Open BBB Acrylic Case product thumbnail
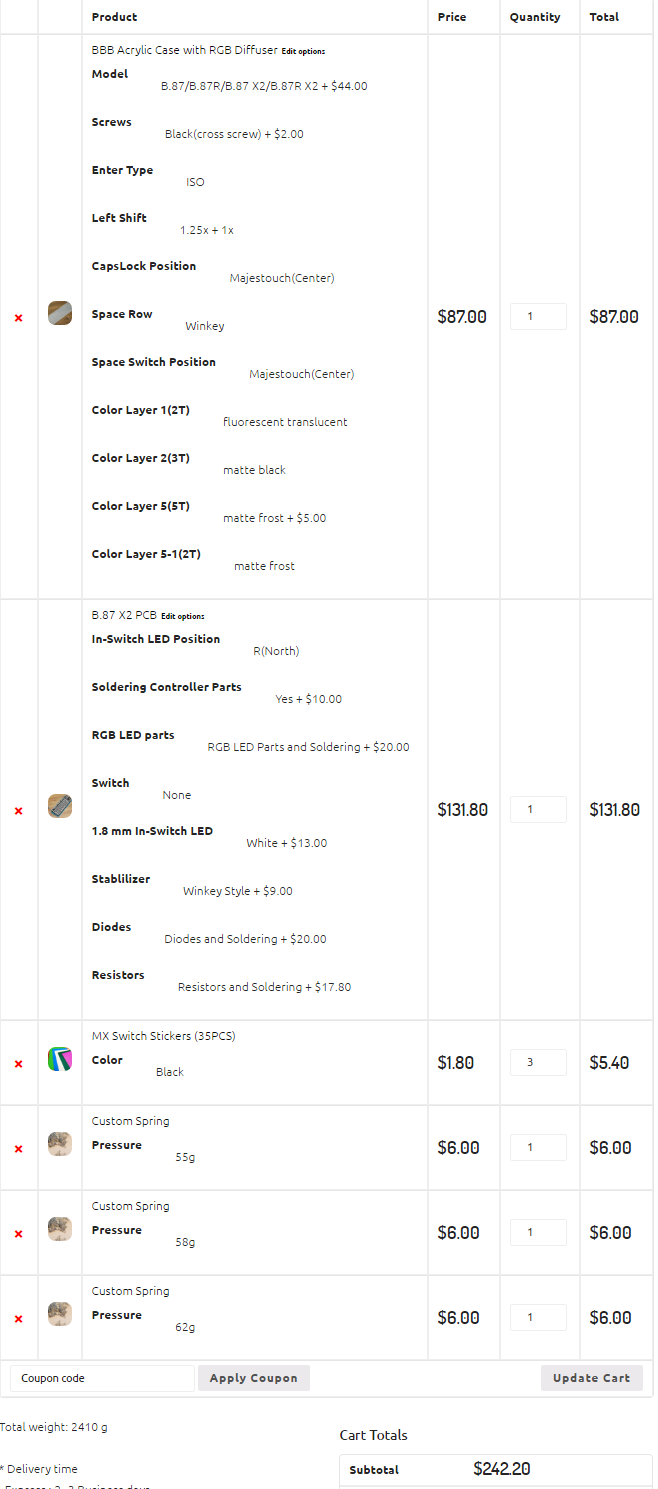The width and height of the screenshot is (658, 1489). (x=60, y=313)
